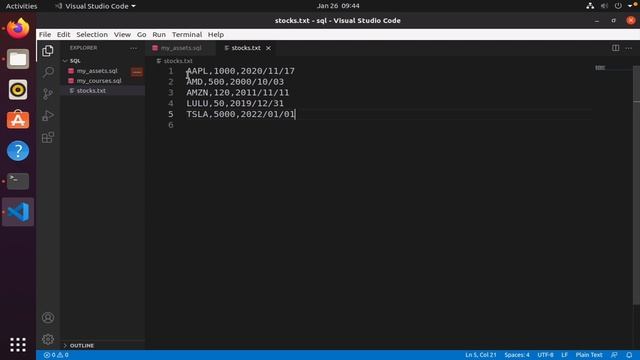Click LF end of line selector
The width and height of the screenshot is (640, 360).
(564, 355)
